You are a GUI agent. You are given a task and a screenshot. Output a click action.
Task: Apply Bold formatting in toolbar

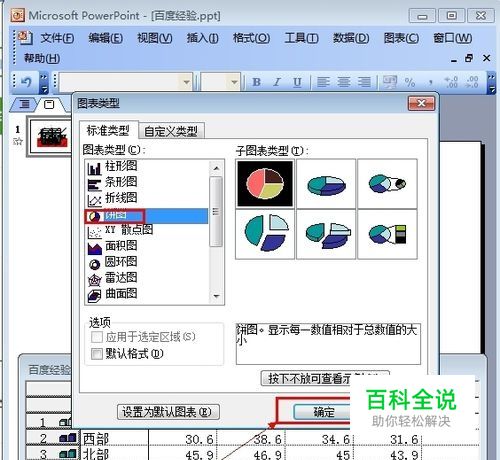tap(256, 82)
